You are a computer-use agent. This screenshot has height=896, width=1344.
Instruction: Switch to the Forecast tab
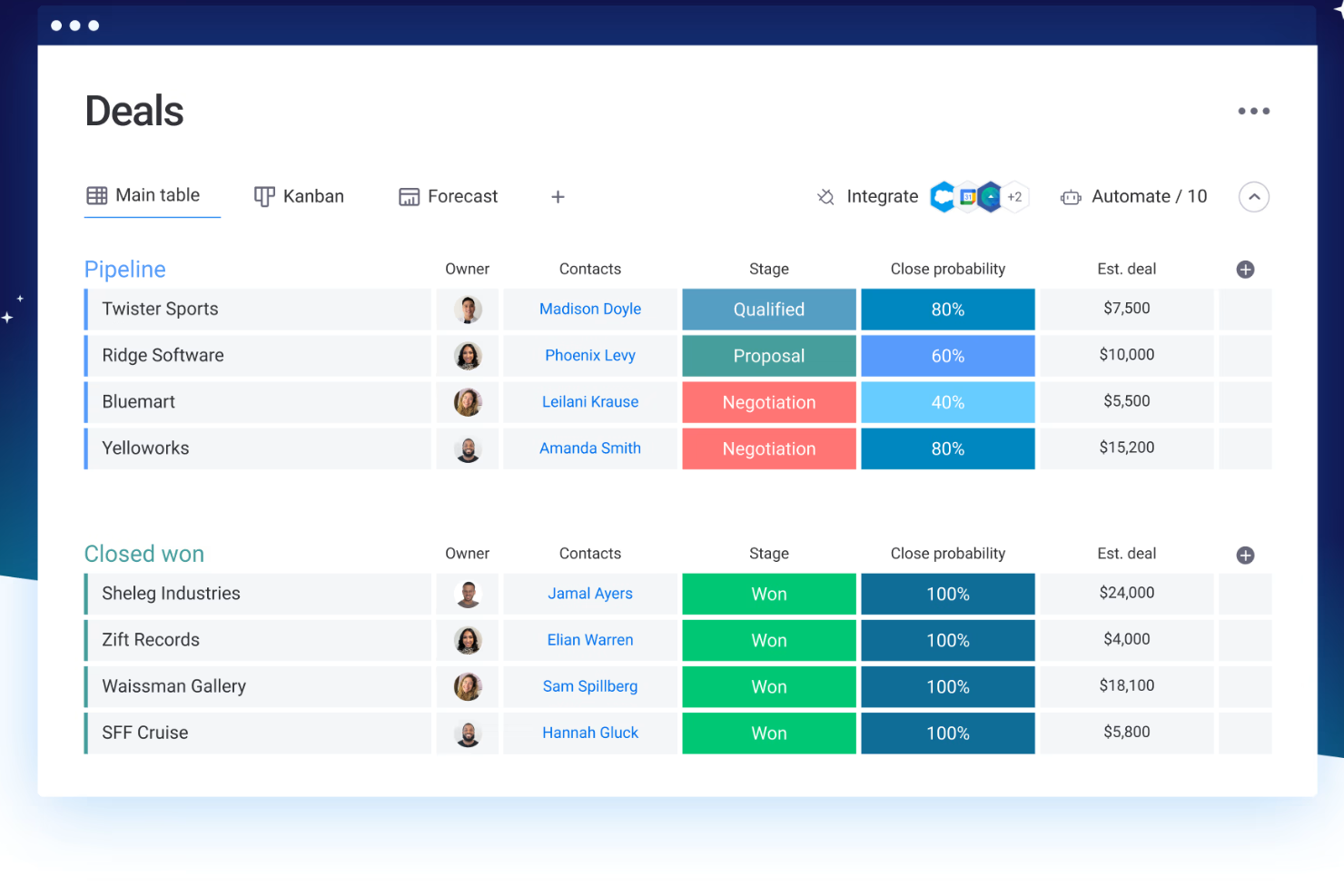448,196
